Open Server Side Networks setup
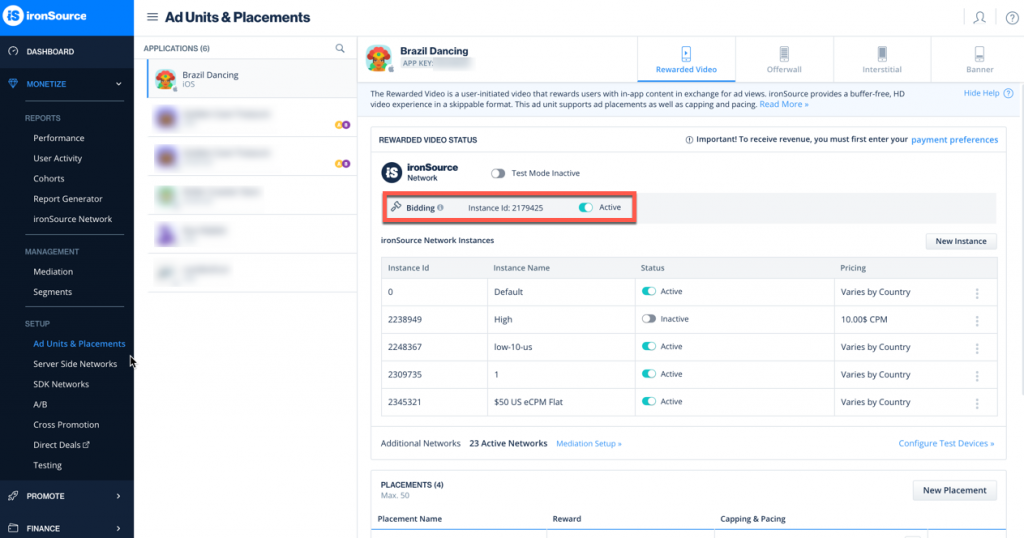1024x538 pixels. pyautogui.click(x=75, y=364)
